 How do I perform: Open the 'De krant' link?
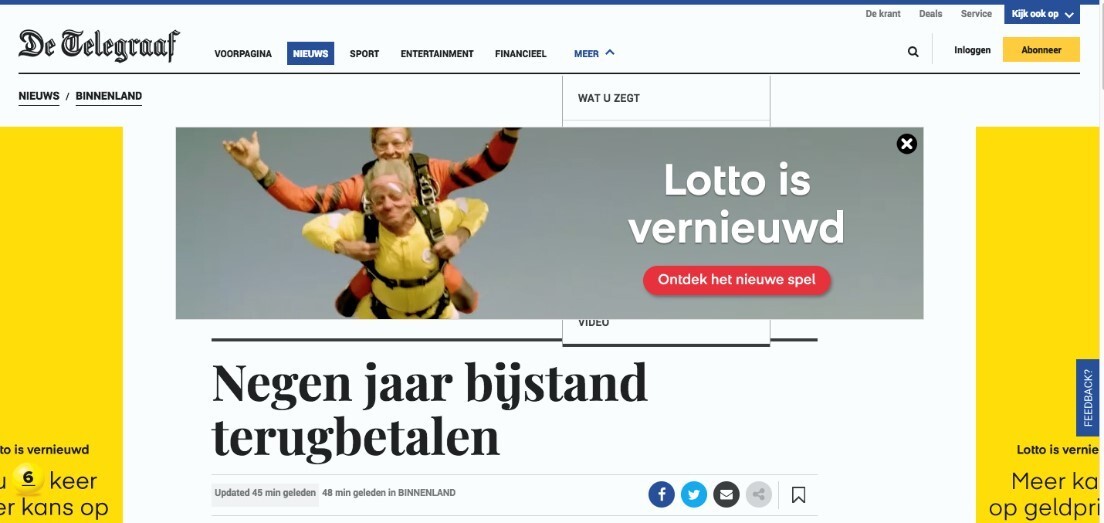pos(883,14)
